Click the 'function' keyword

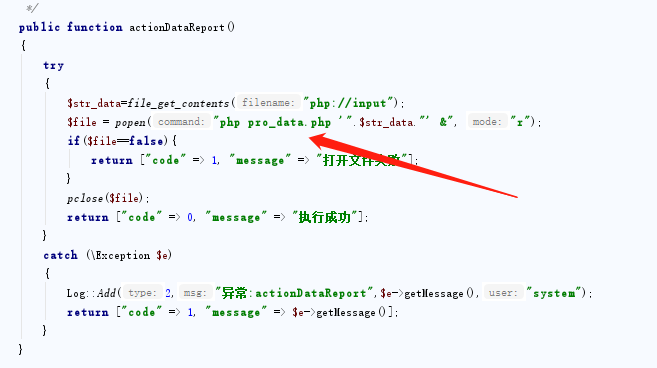coord(95,28)
